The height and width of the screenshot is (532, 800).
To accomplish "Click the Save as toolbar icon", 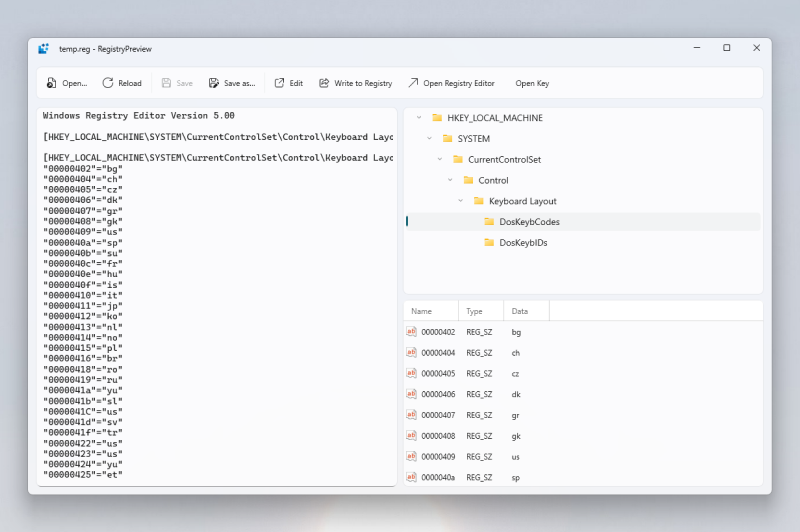I will [x=213, y=83].
